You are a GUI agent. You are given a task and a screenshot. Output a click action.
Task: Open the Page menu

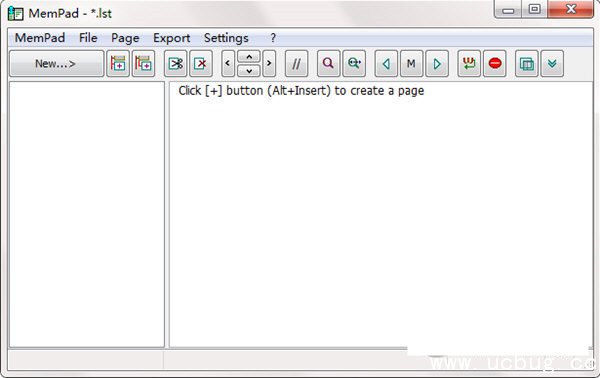click(x=125, y=38)
